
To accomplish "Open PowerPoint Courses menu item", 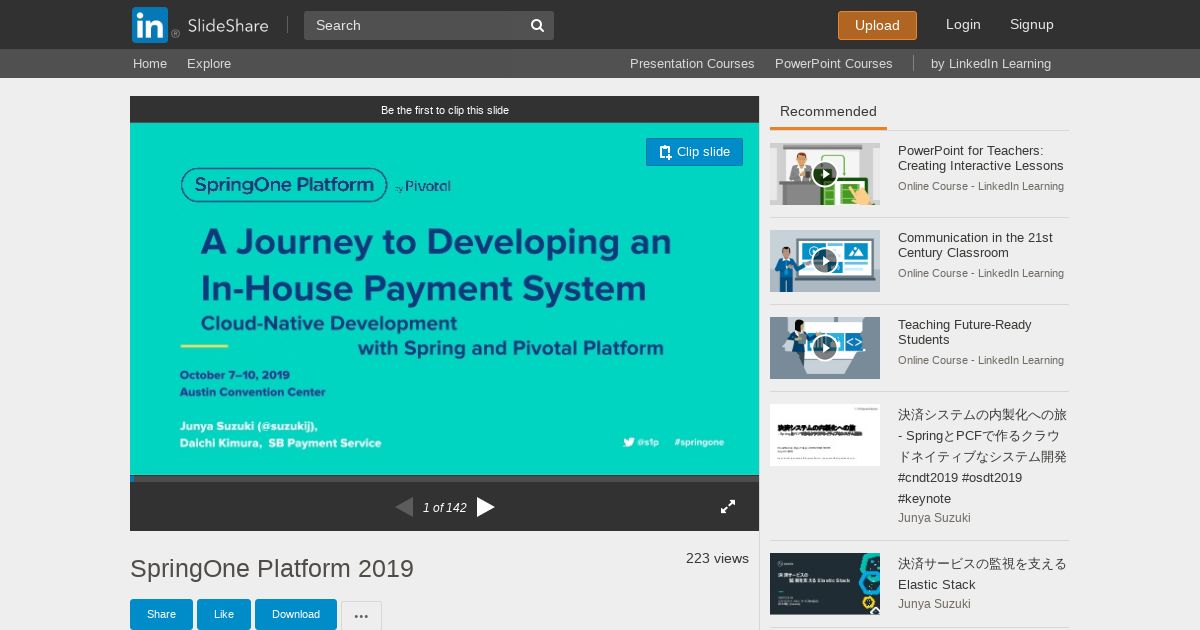I will [x=833, y=63].
